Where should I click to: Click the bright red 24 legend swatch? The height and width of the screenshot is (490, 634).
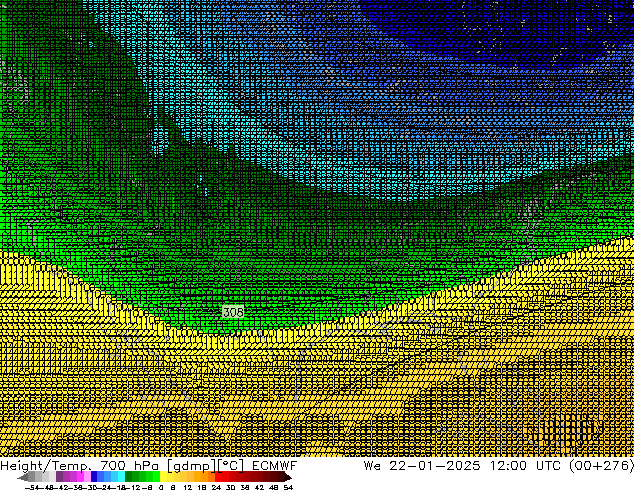218,476
